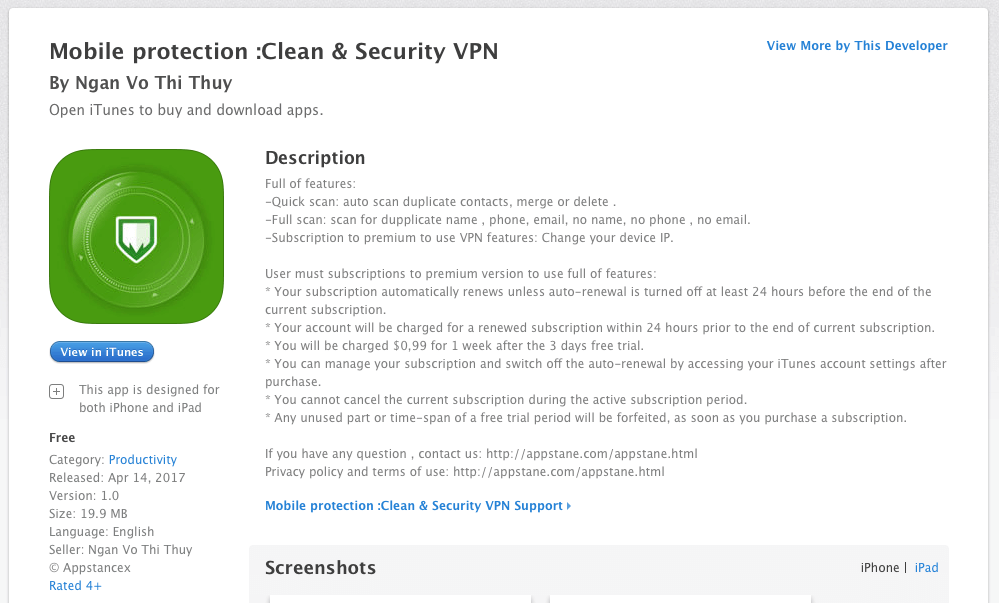This screenshot has height=603, width=999.
Task: Click the green shield app icon
Action: (x=136, y=236)
